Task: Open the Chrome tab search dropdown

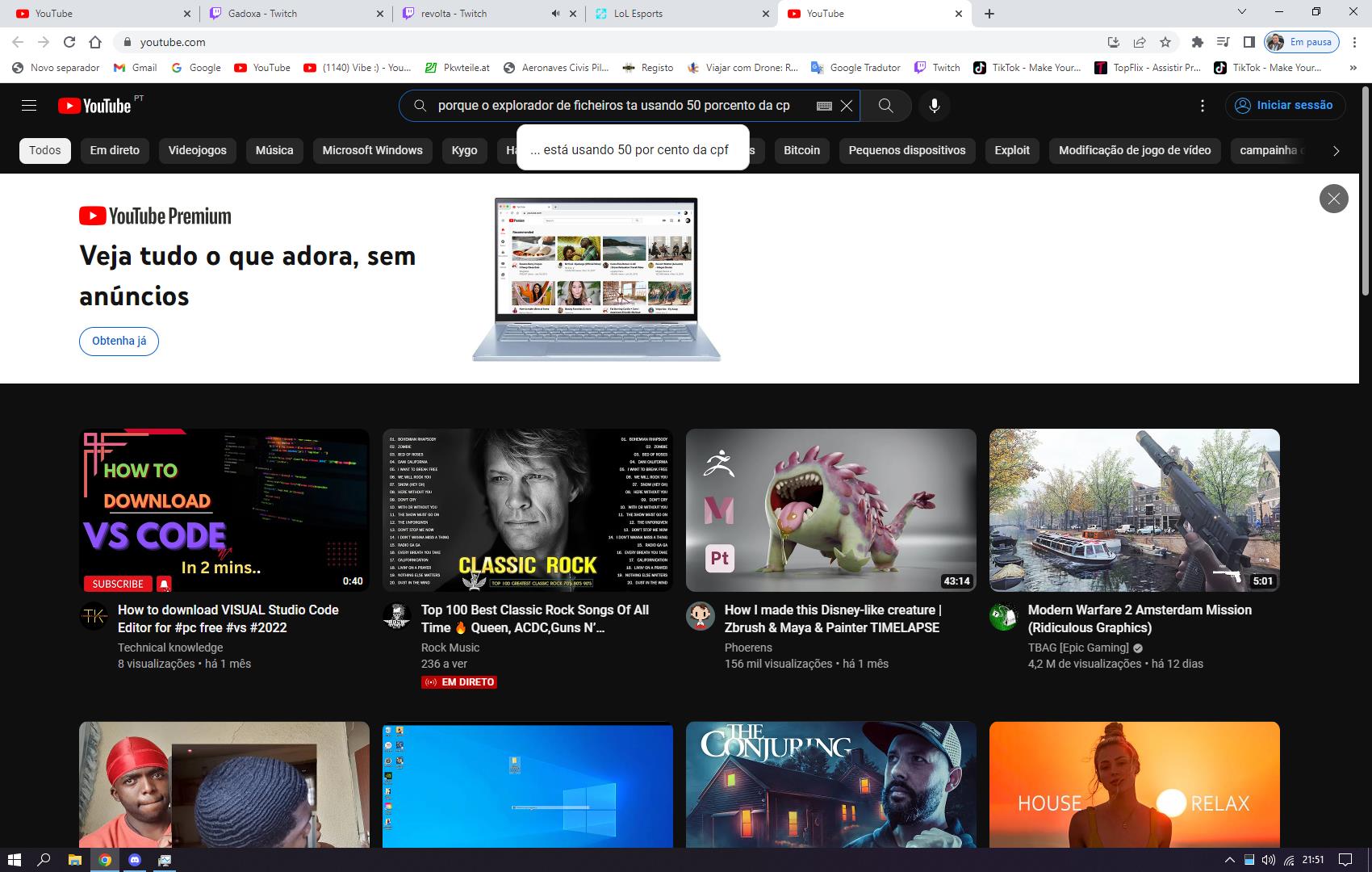Action: point(1242,12)
